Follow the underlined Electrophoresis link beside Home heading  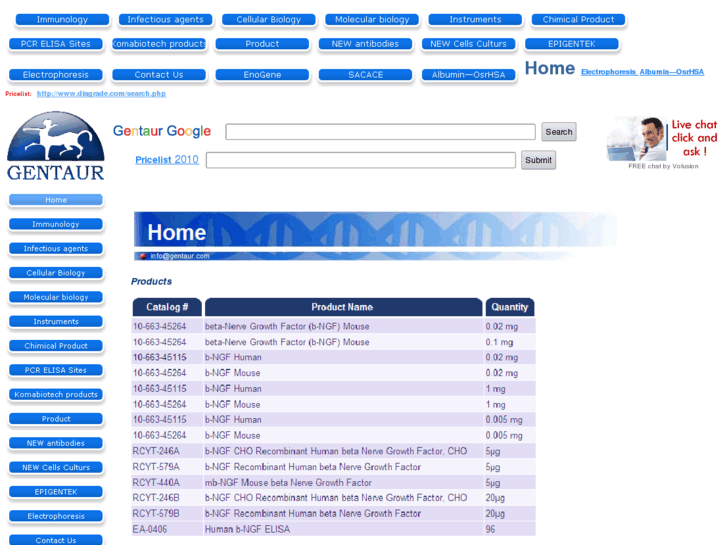point(609,72)
